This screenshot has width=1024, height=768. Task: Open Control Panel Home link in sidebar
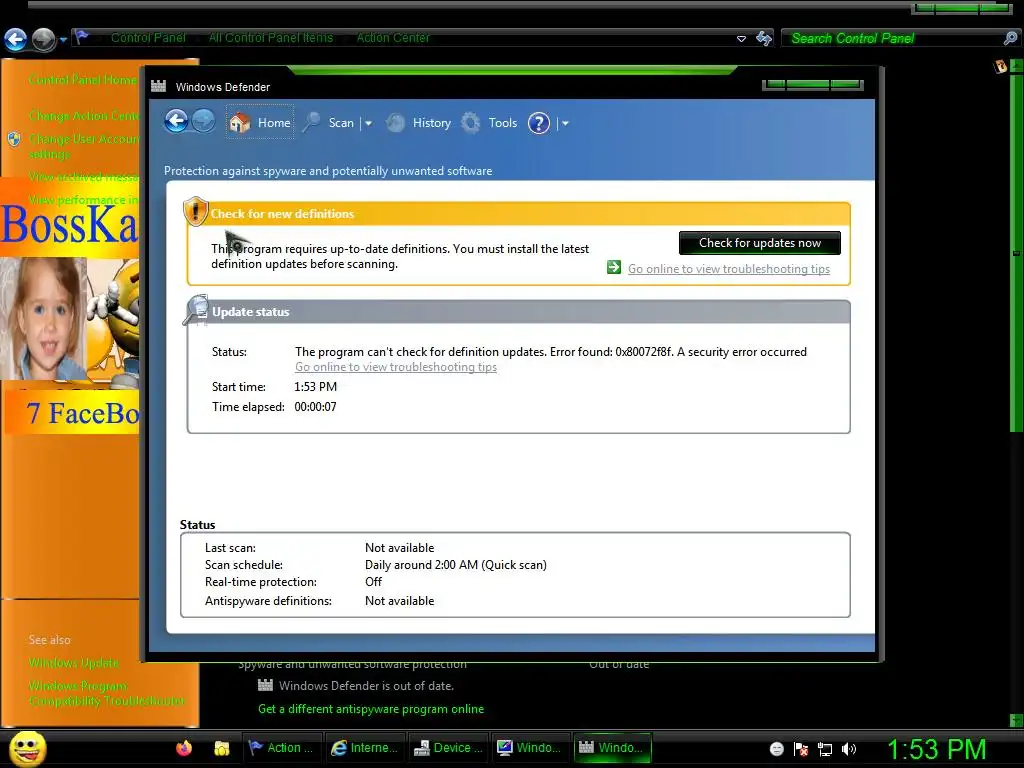coord(84,80)
